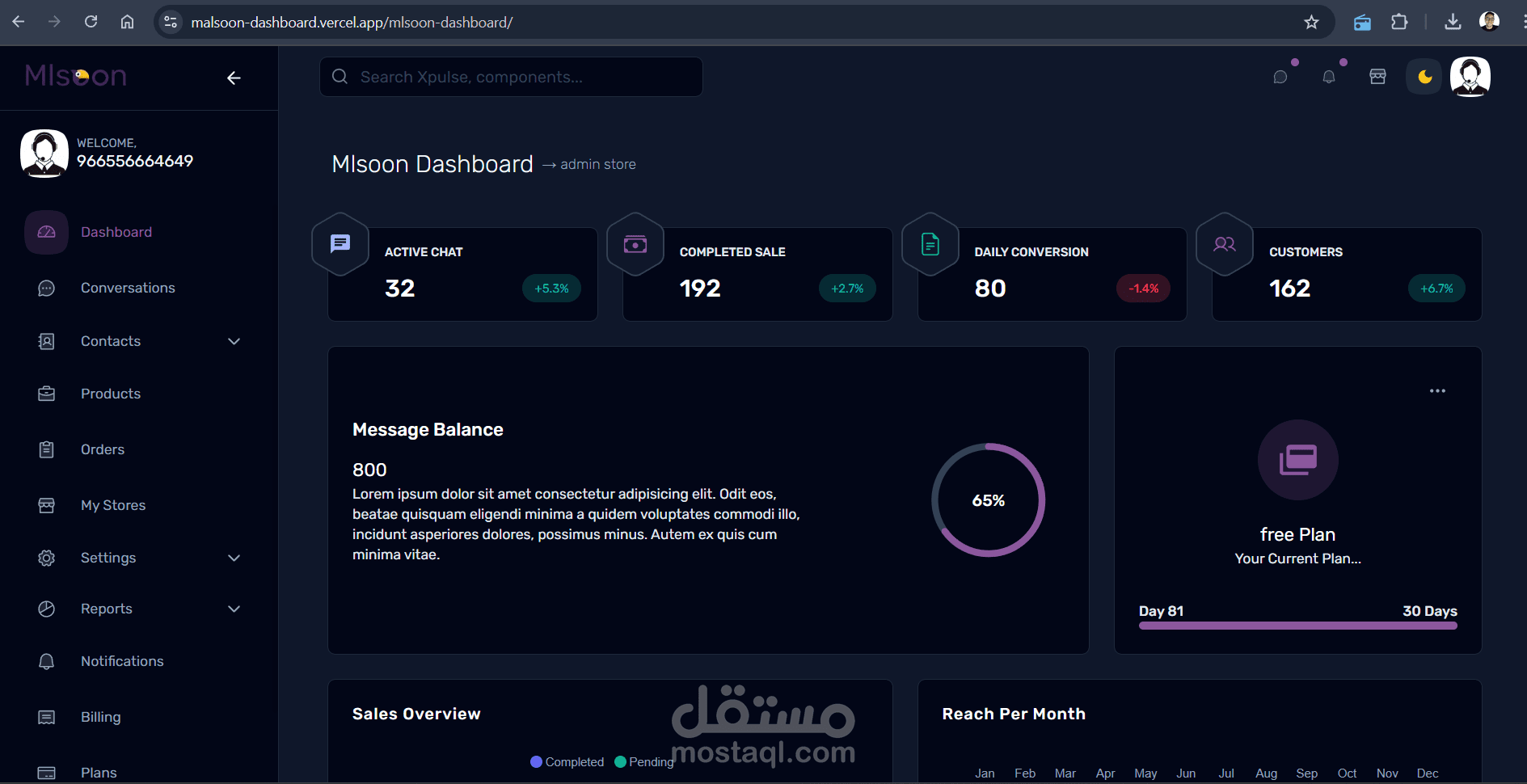Image resolution: width=1527 pixels, height=784 pixels.
Task: Expand the Reports submenu chevron
Action: click(234, 609)
